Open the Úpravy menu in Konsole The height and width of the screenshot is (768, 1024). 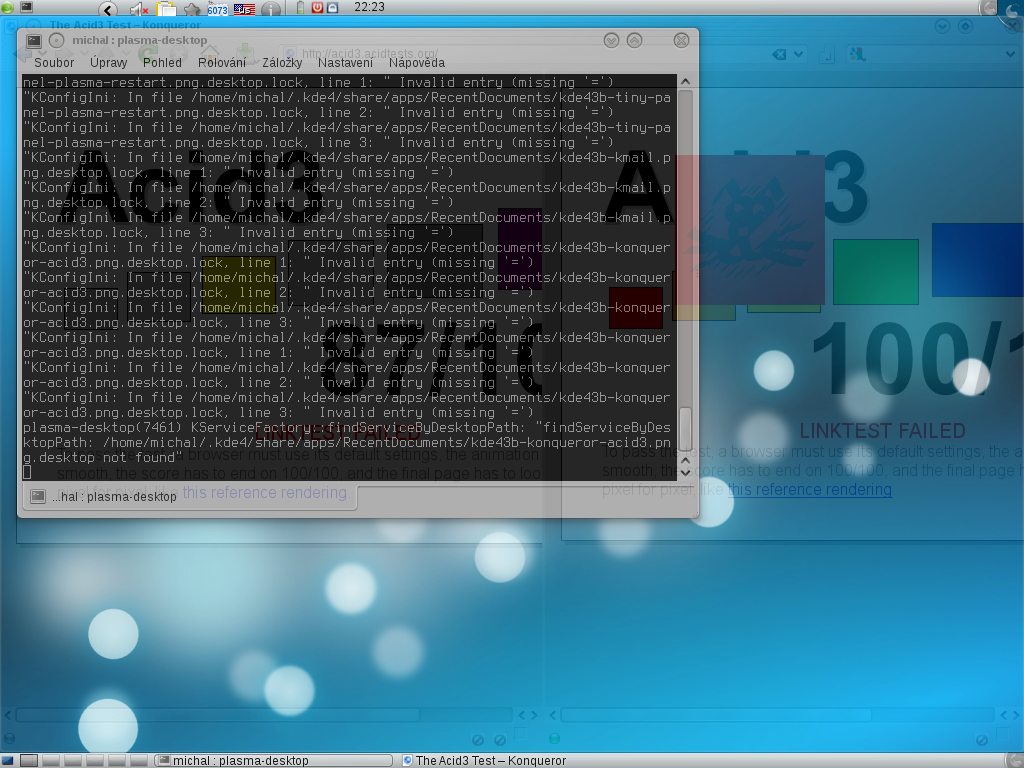point(108,63)
